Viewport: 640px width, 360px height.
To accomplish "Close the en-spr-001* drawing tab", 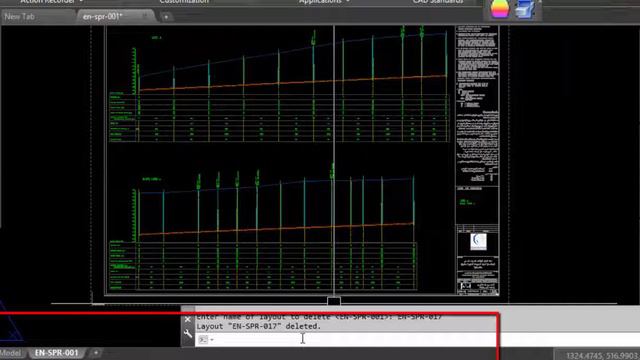I will click(x=144, y=16).
